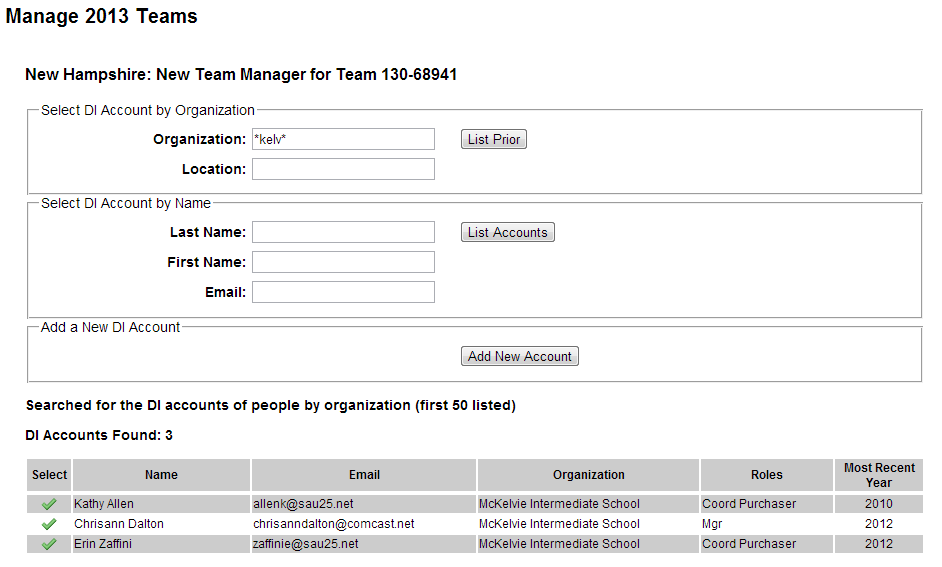The width and height of the screenshot is (942, 567).
Task: Click email allenk@sau25.net
Action: tap(303, 504)
